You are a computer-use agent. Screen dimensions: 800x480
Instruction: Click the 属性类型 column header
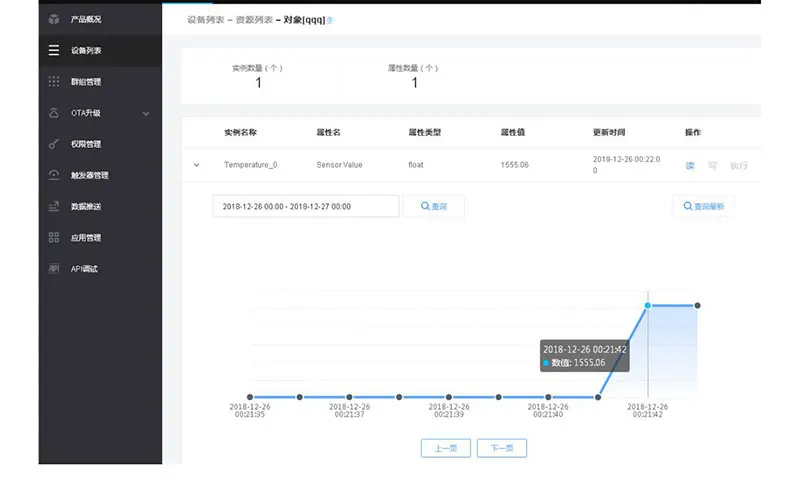click(424, 132)
